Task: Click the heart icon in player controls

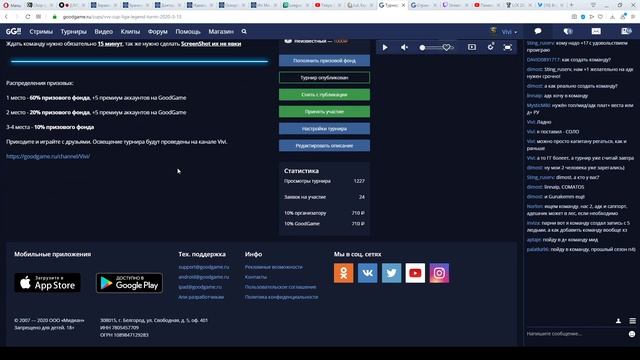Action: tap(447, 47)
